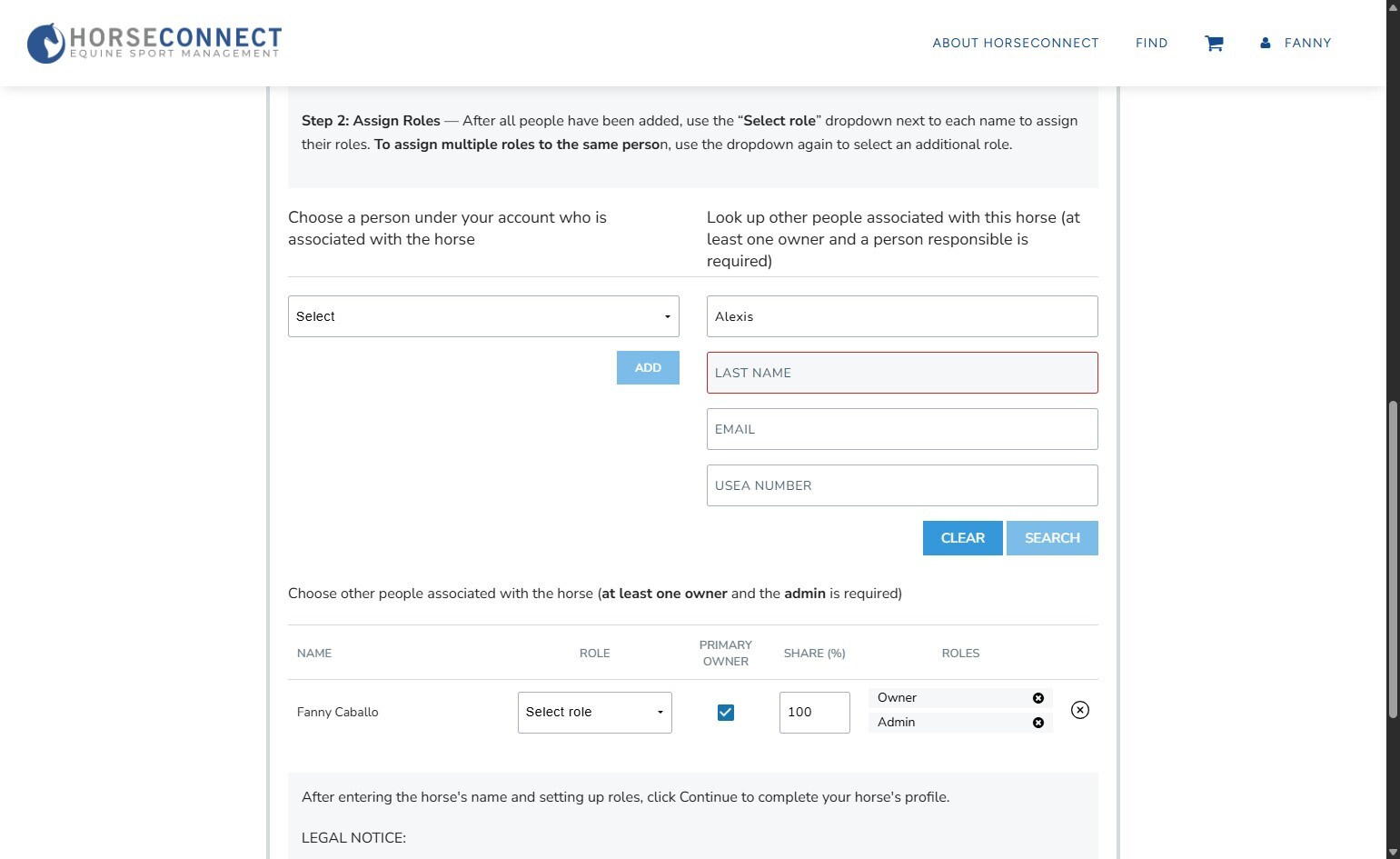
Task: Delete Fanny Caballo row
Action: (1079, 710)
